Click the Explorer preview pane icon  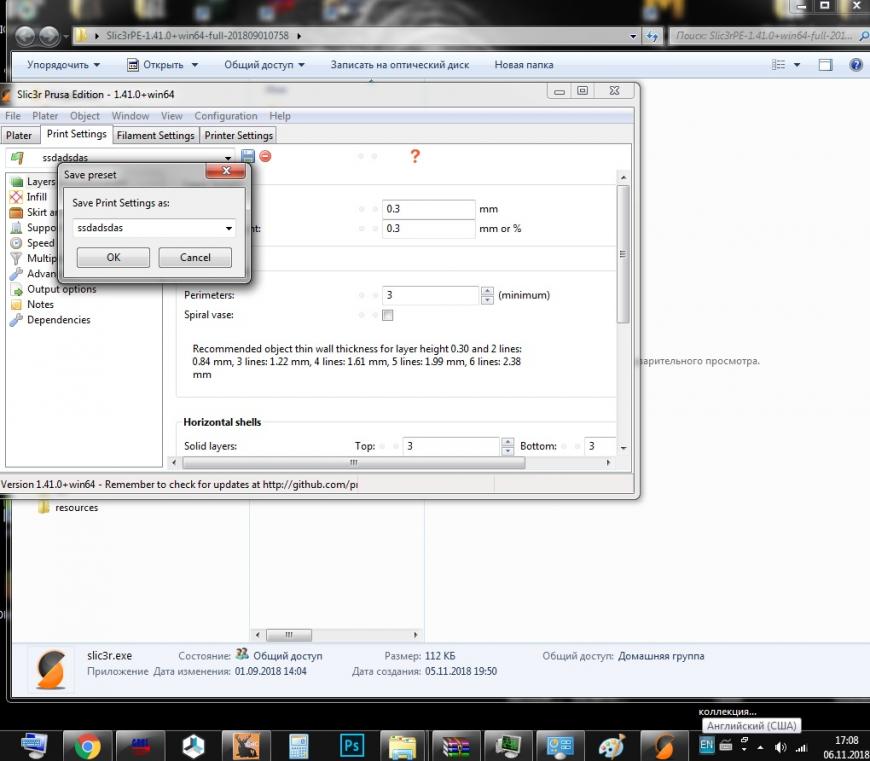[826, 65]
